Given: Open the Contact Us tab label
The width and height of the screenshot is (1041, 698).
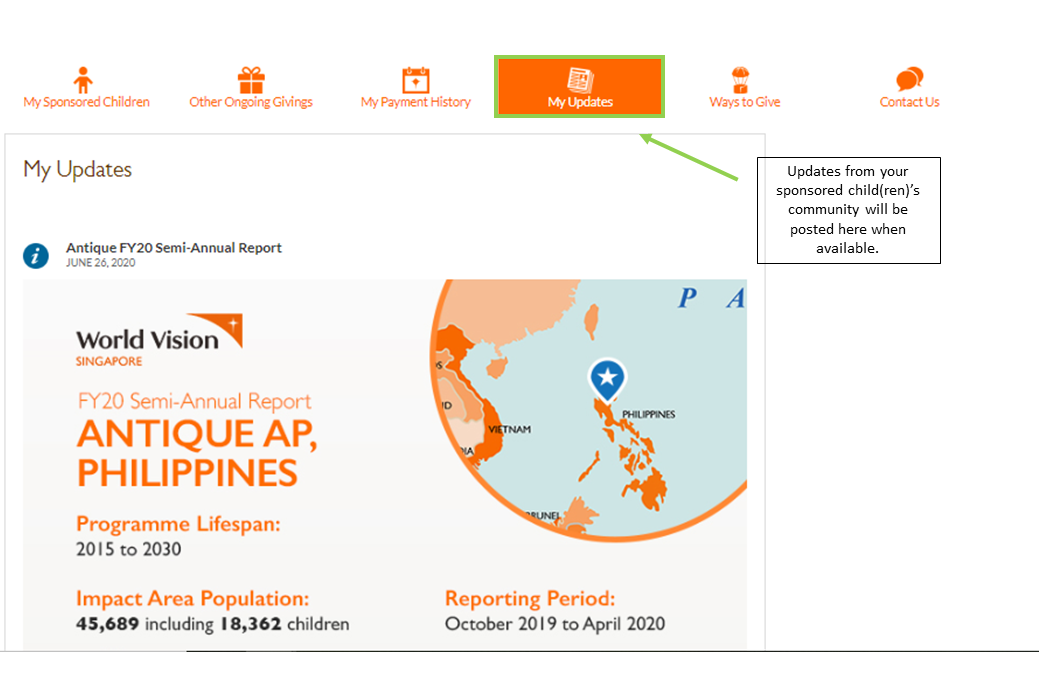Looking at the screenshot, I should coord(910,102).
